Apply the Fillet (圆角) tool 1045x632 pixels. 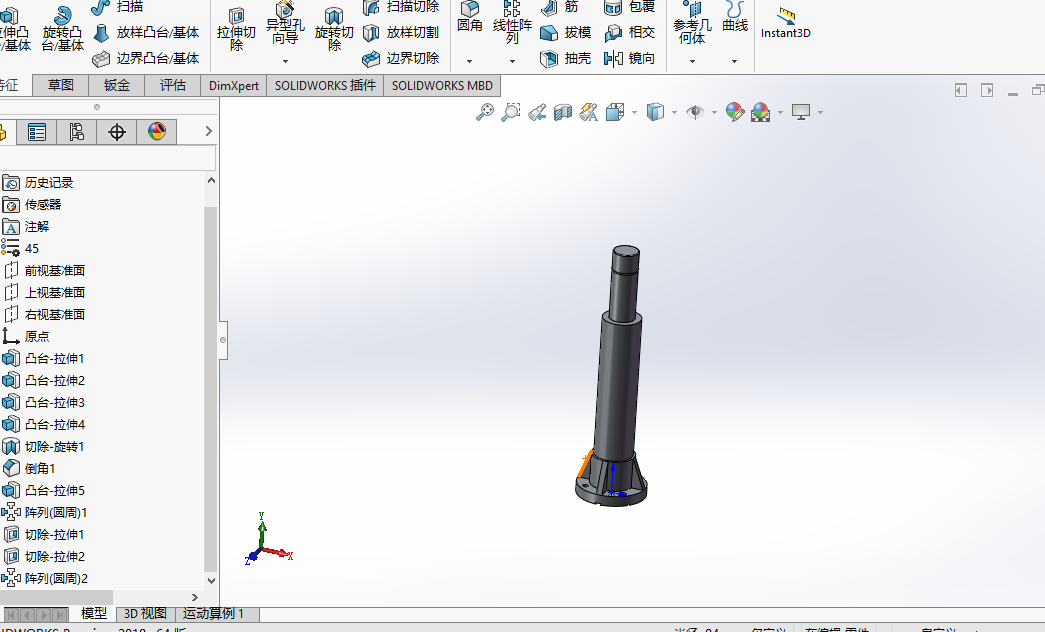[x=470, y=17]
